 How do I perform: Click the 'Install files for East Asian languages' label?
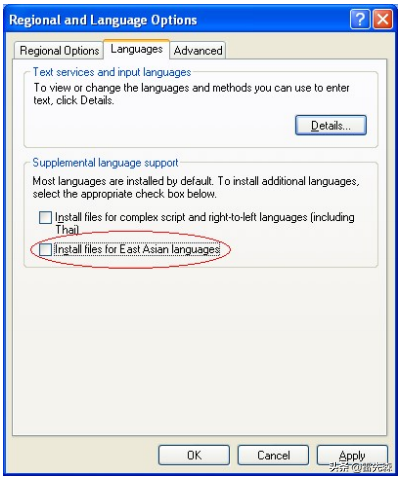(x=137, y=249)
